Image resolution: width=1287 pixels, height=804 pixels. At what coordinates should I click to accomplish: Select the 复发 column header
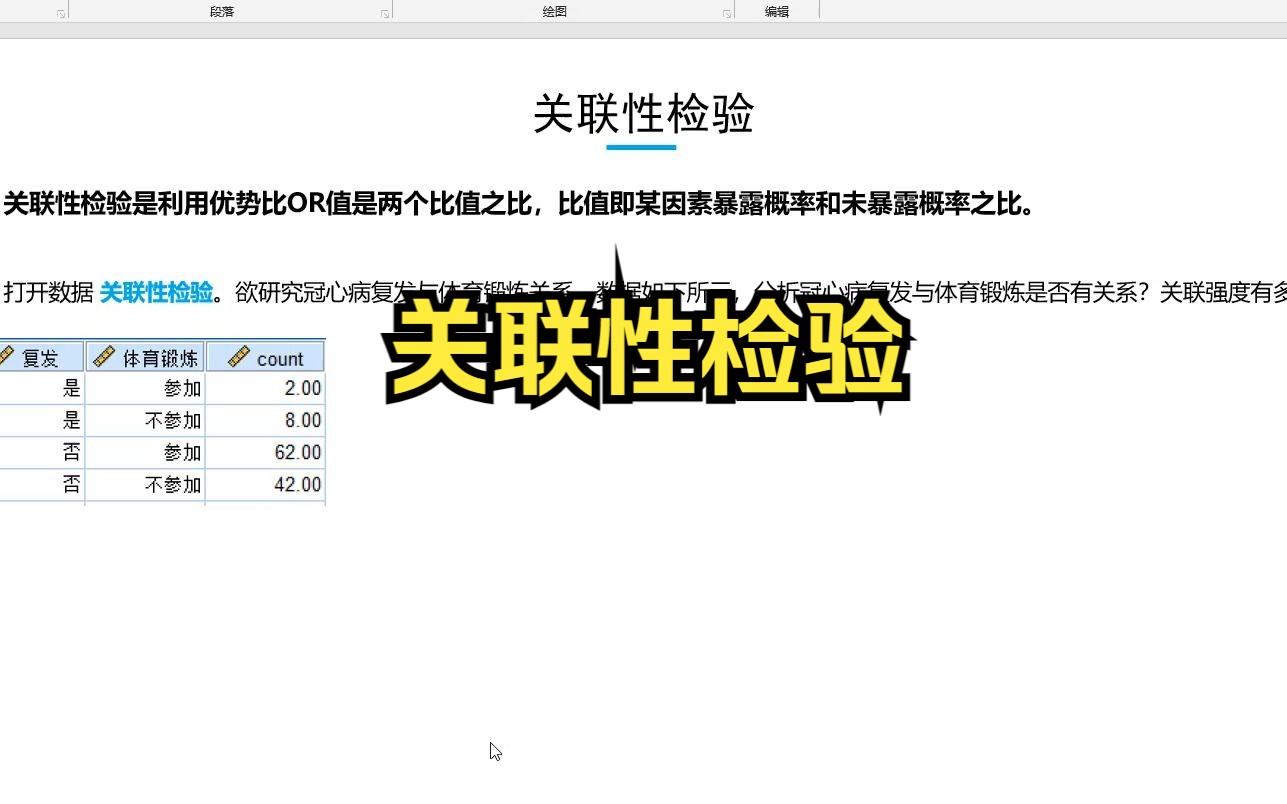tap(42, 357)
